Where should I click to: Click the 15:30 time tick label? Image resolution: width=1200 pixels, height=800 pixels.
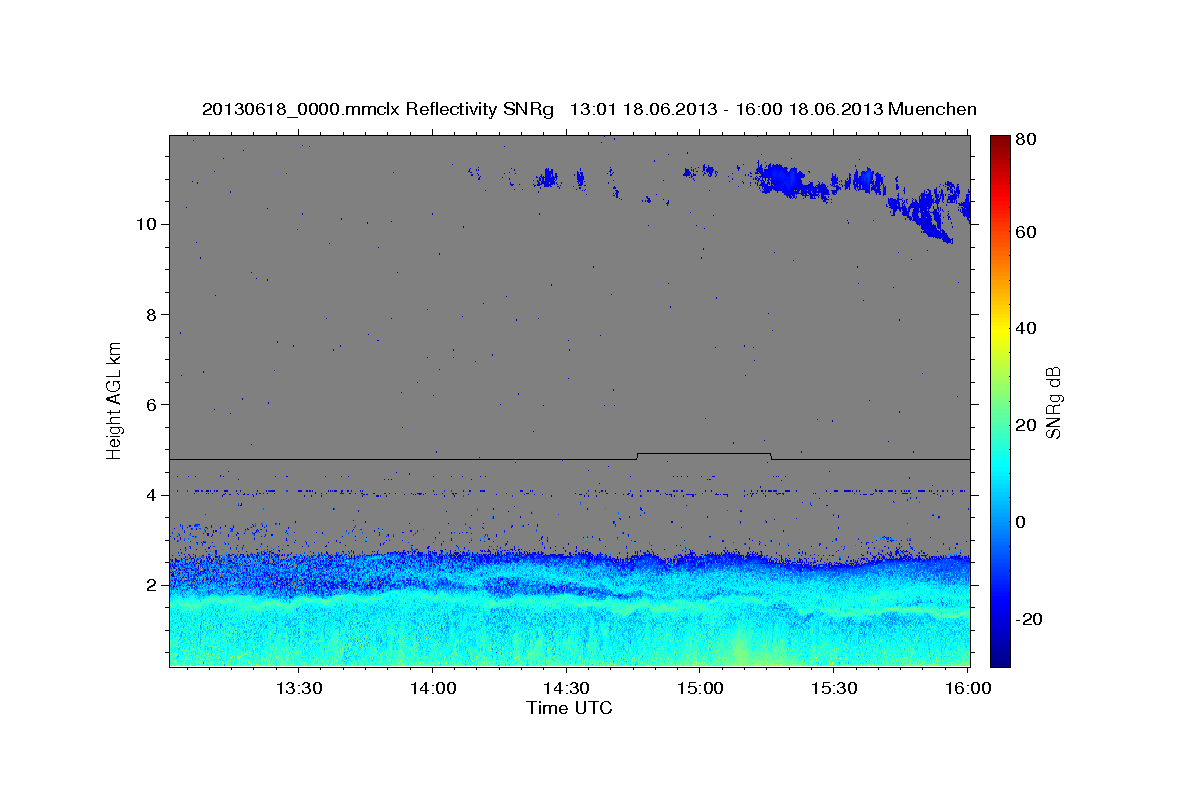pyautogui.click(x=833, y=689)
